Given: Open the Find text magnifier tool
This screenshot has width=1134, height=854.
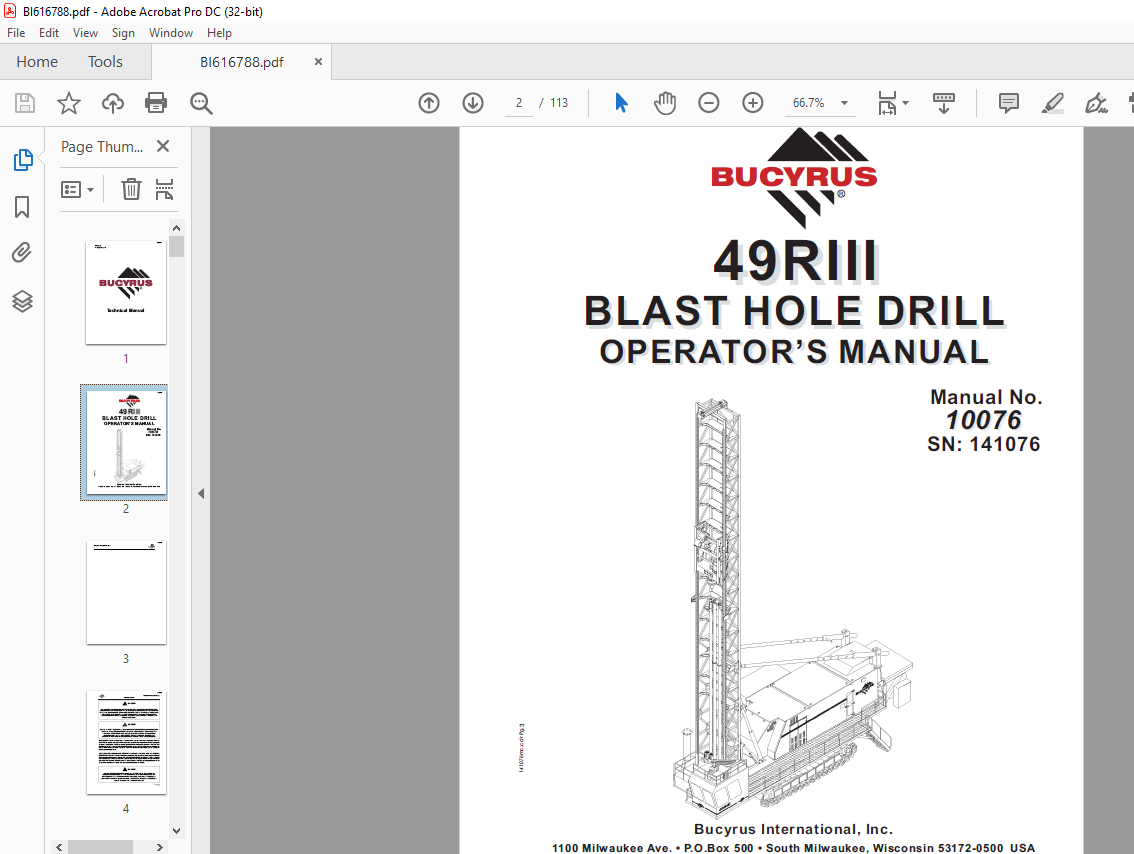Looking at the screenshot, I should pyautogui.click(x=201, y=103).
